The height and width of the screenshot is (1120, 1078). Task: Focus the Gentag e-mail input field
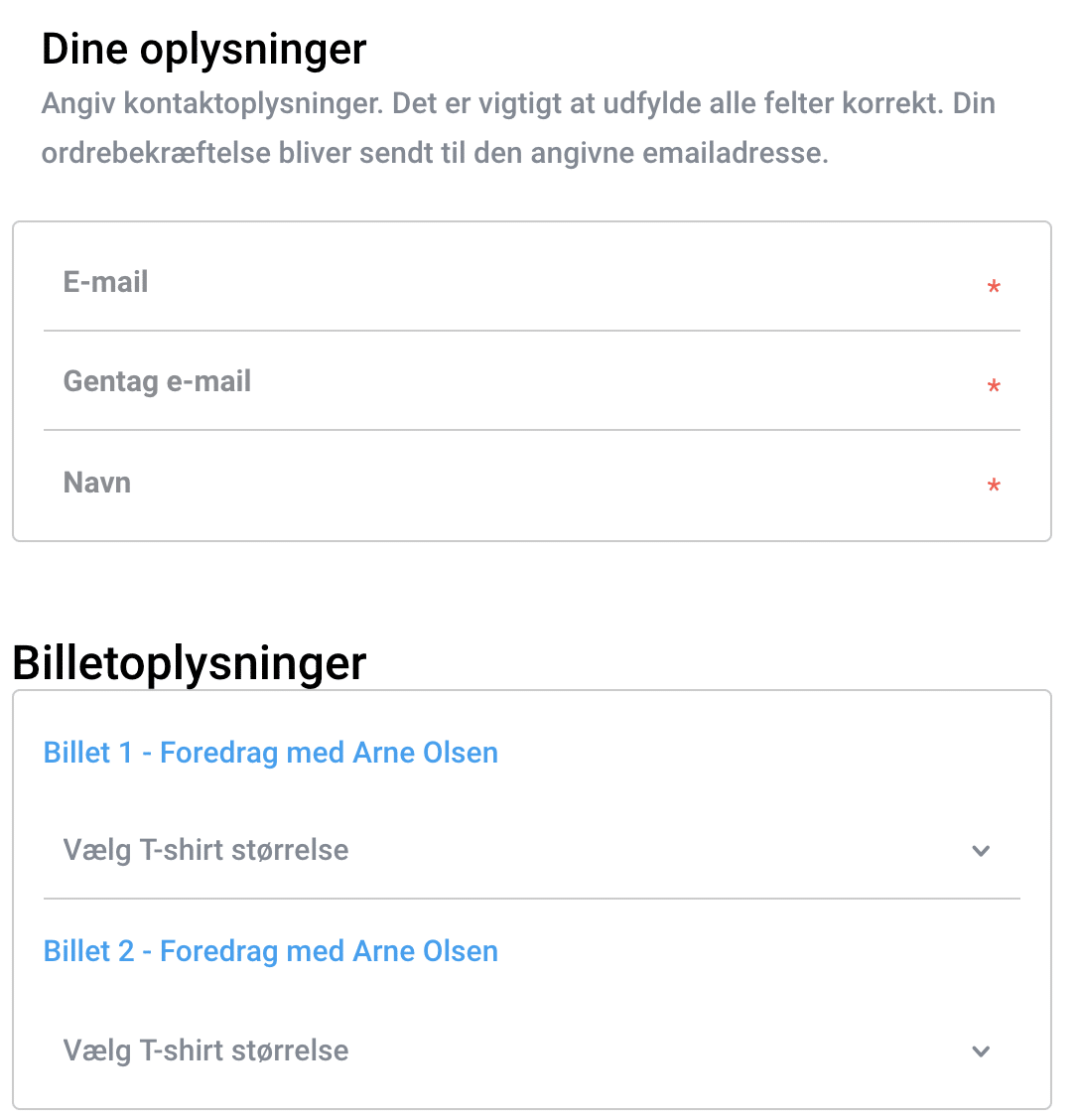[532, 382]
